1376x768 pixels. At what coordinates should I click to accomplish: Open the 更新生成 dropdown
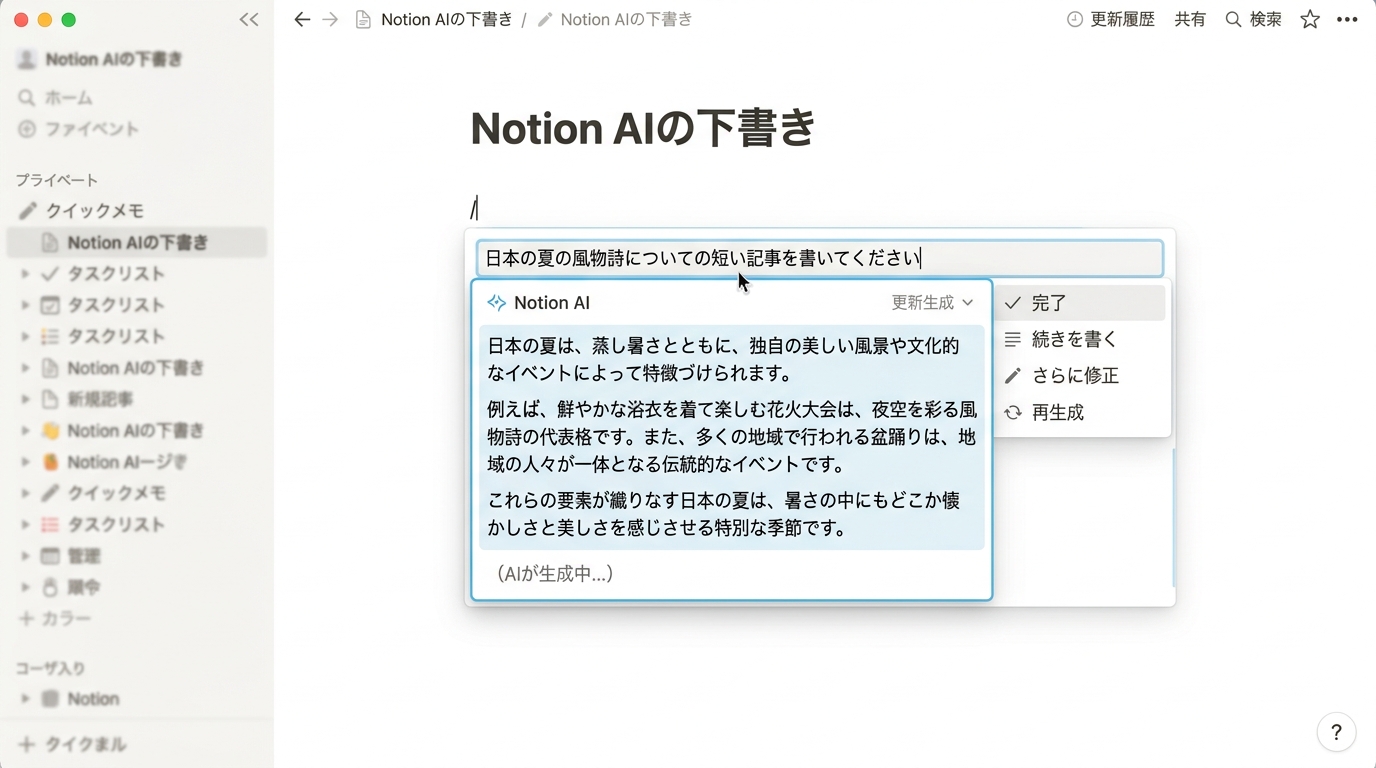pos(932,303)
